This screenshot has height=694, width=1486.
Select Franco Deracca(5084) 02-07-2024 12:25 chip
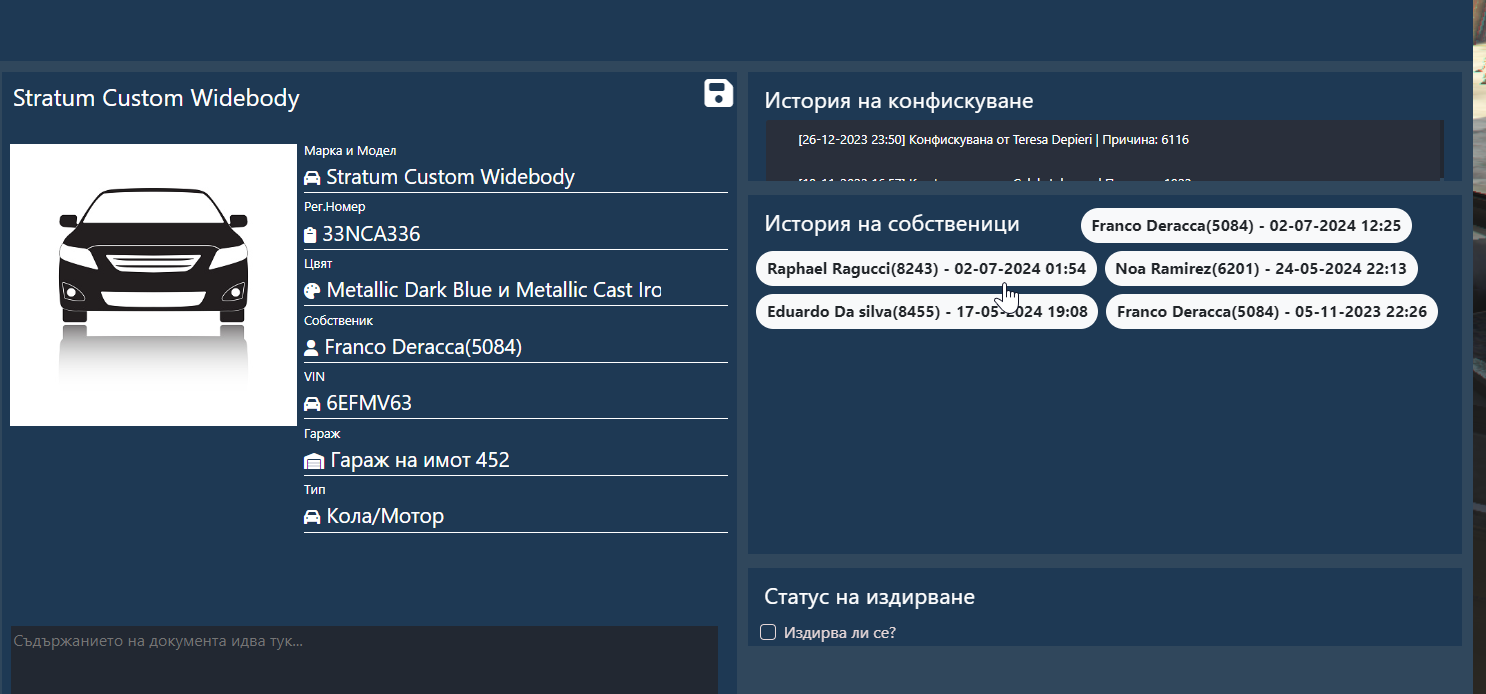point(1246,226)
